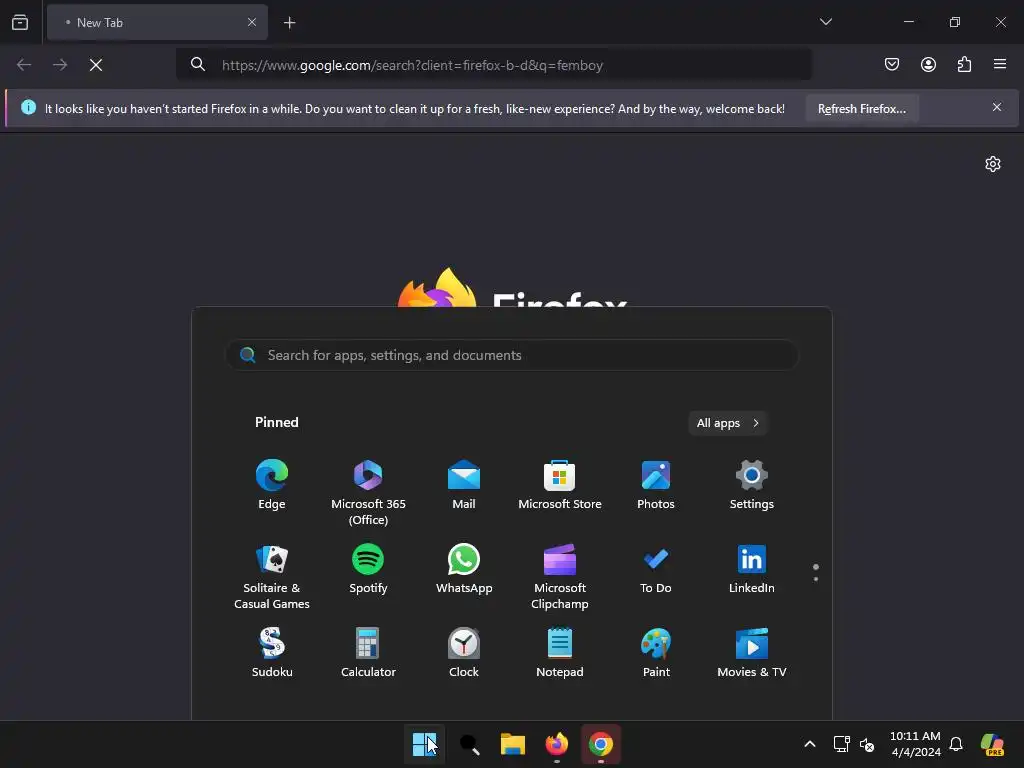Image resolution: width=1024 pixels, height=768 pixels.
Task: Go forward in Firefox history
Action: [x=60, y=65]
